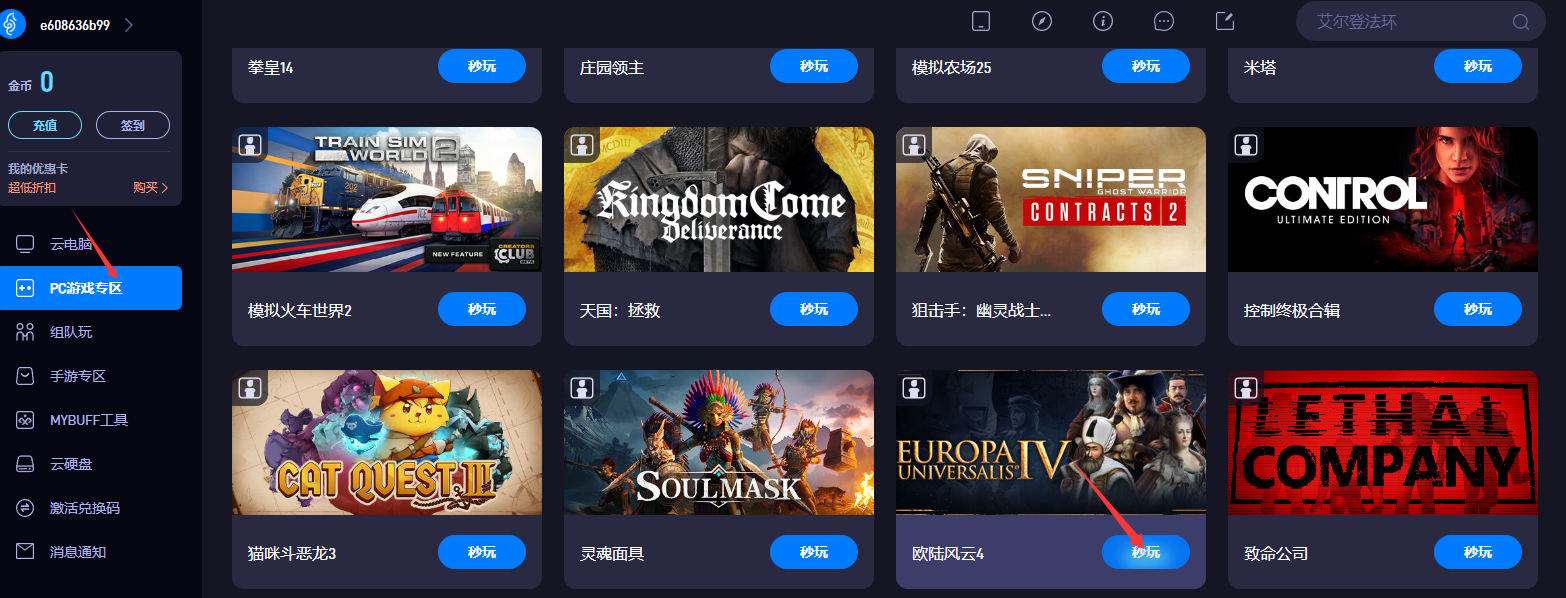Open the info circle icon

pos(1103,21)
